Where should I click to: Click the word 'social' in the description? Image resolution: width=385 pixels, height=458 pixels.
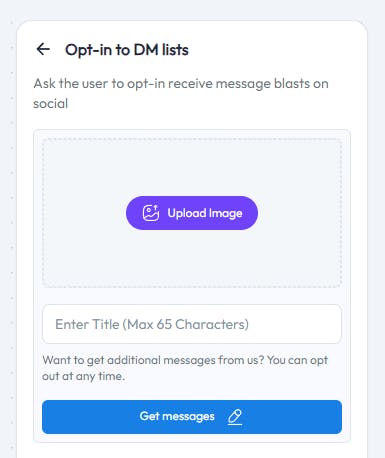click(x=51, y=104)
